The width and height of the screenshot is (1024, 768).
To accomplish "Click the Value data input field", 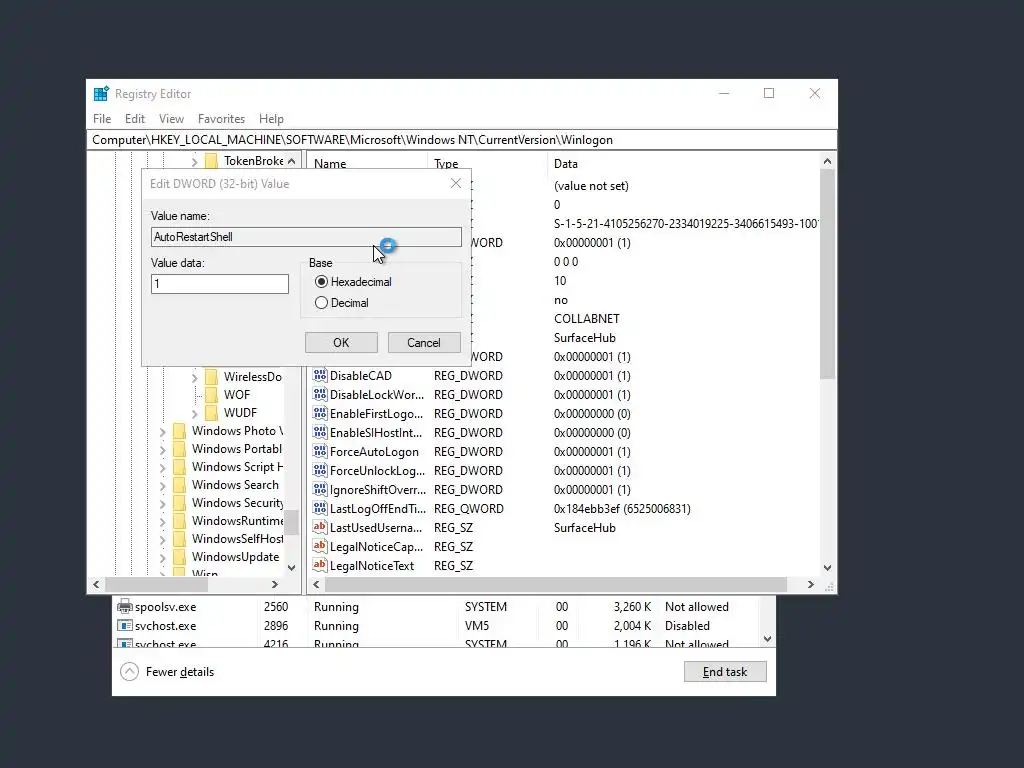I will point(219,283).
